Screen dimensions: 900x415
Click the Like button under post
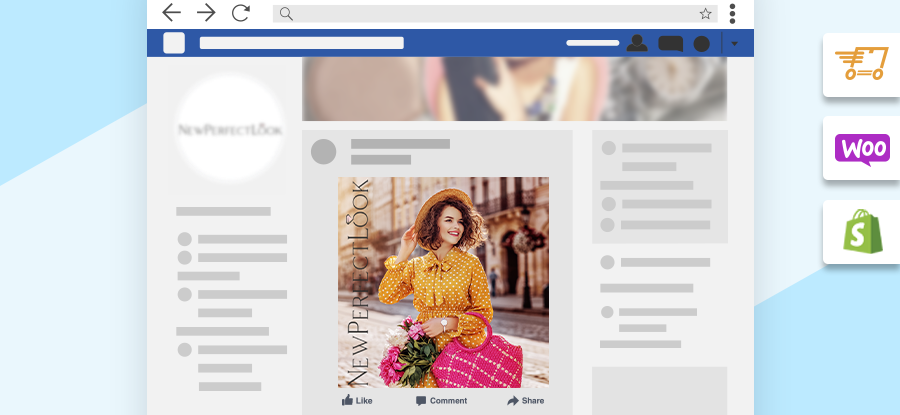357,400
